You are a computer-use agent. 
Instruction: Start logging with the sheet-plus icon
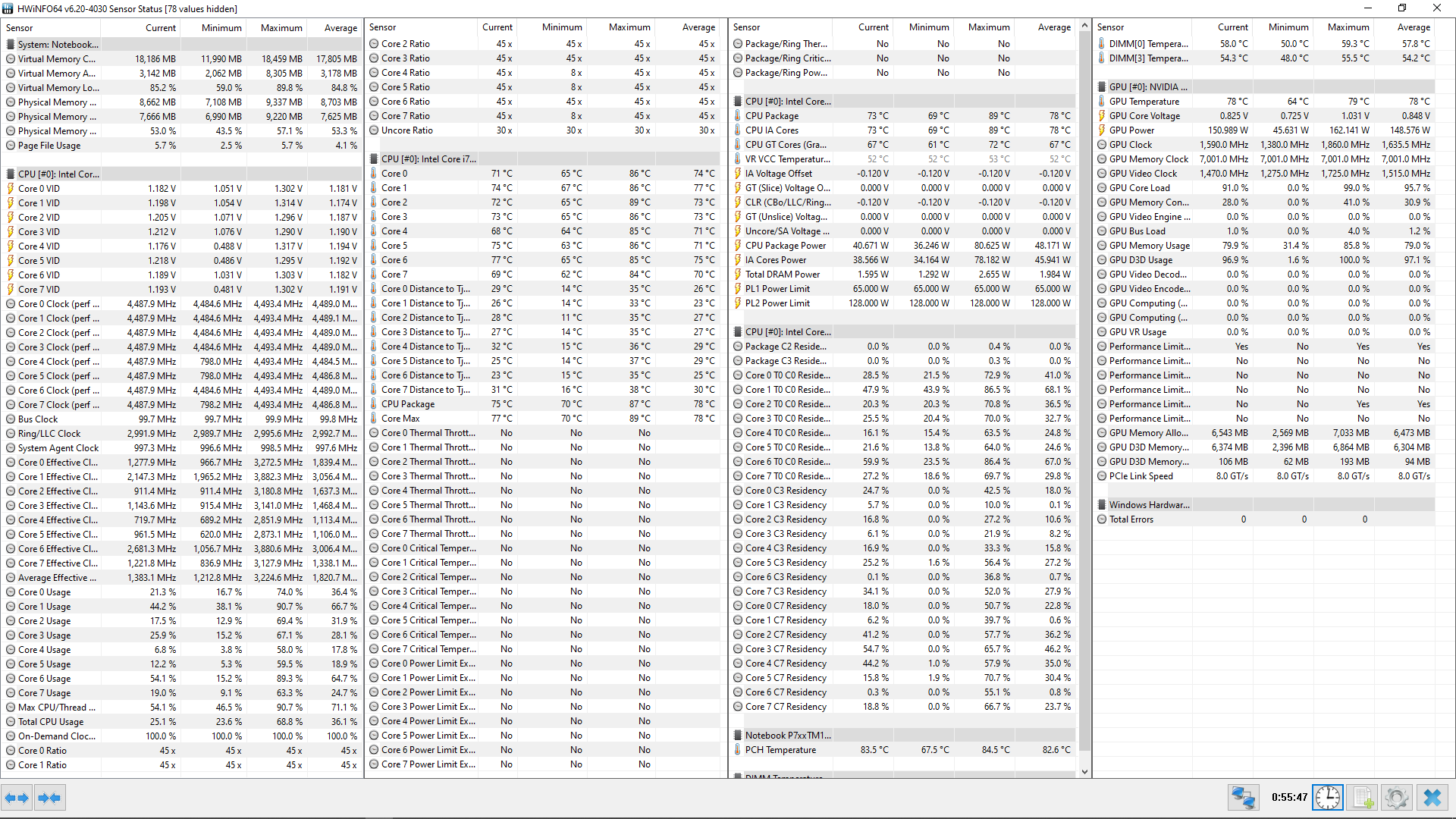coord(1363,798)
